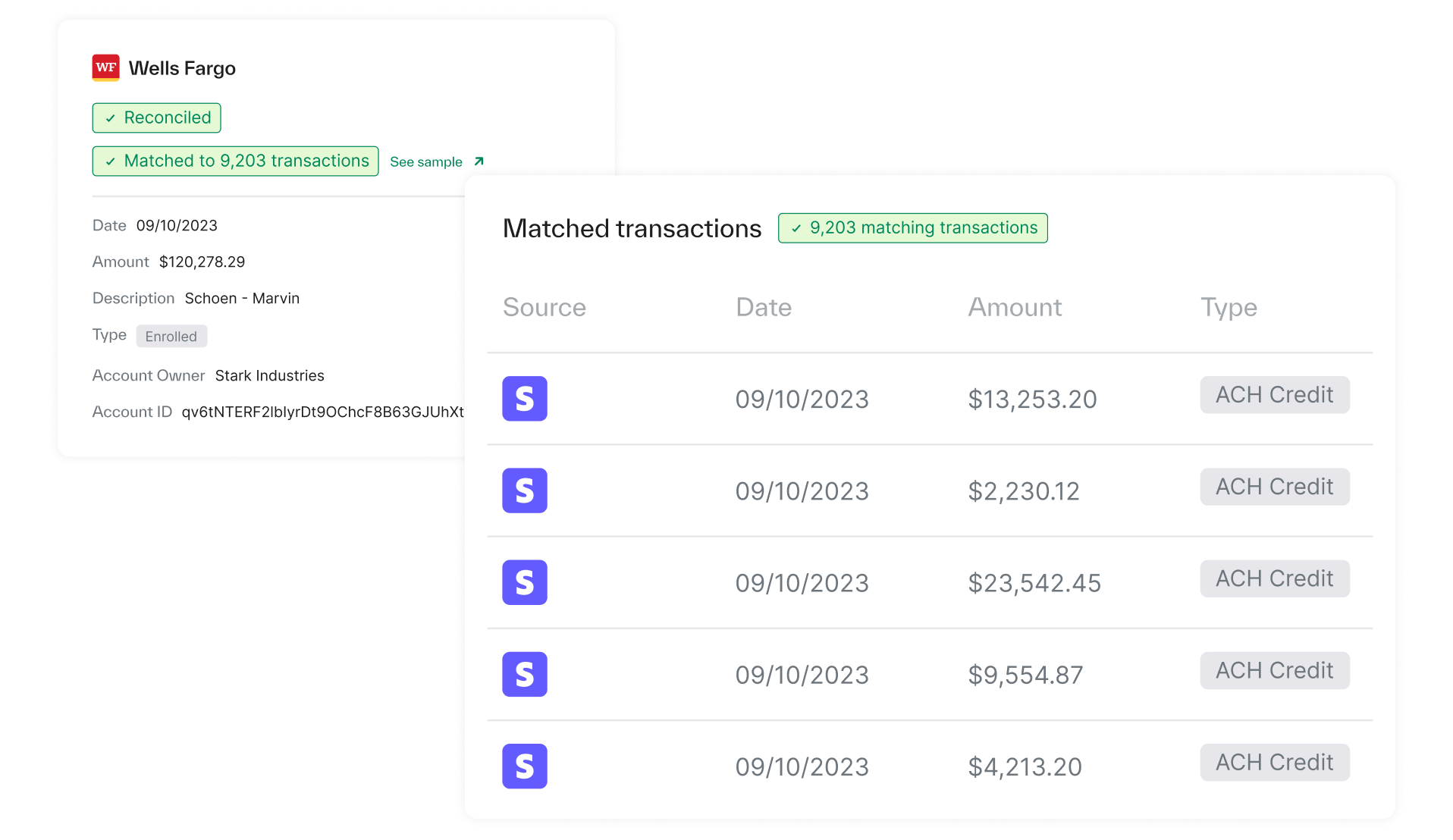Sort by the Date column header

point(763,307)
